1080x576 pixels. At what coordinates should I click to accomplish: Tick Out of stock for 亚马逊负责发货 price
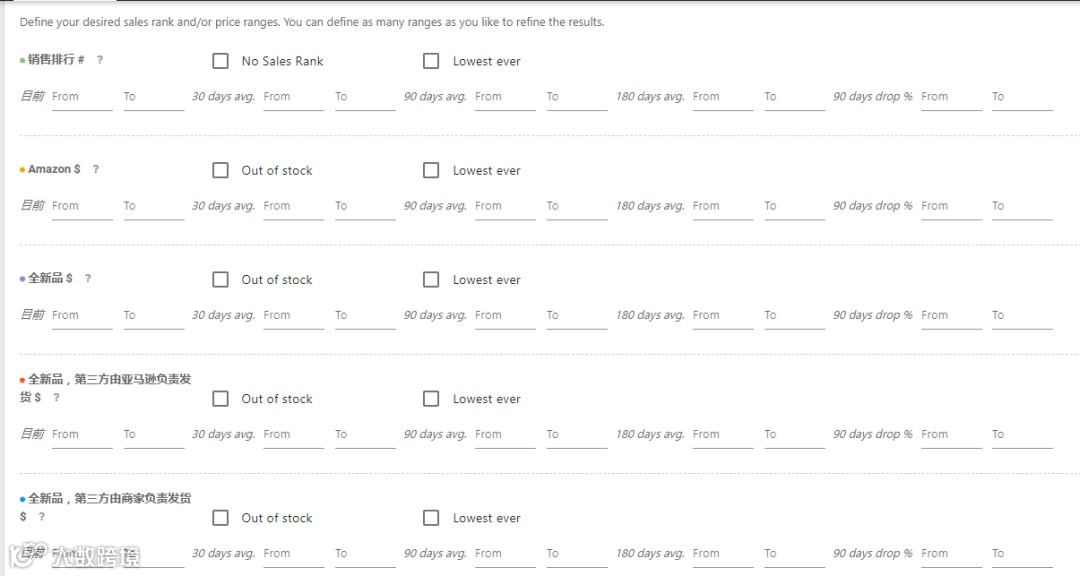(221, 399)
